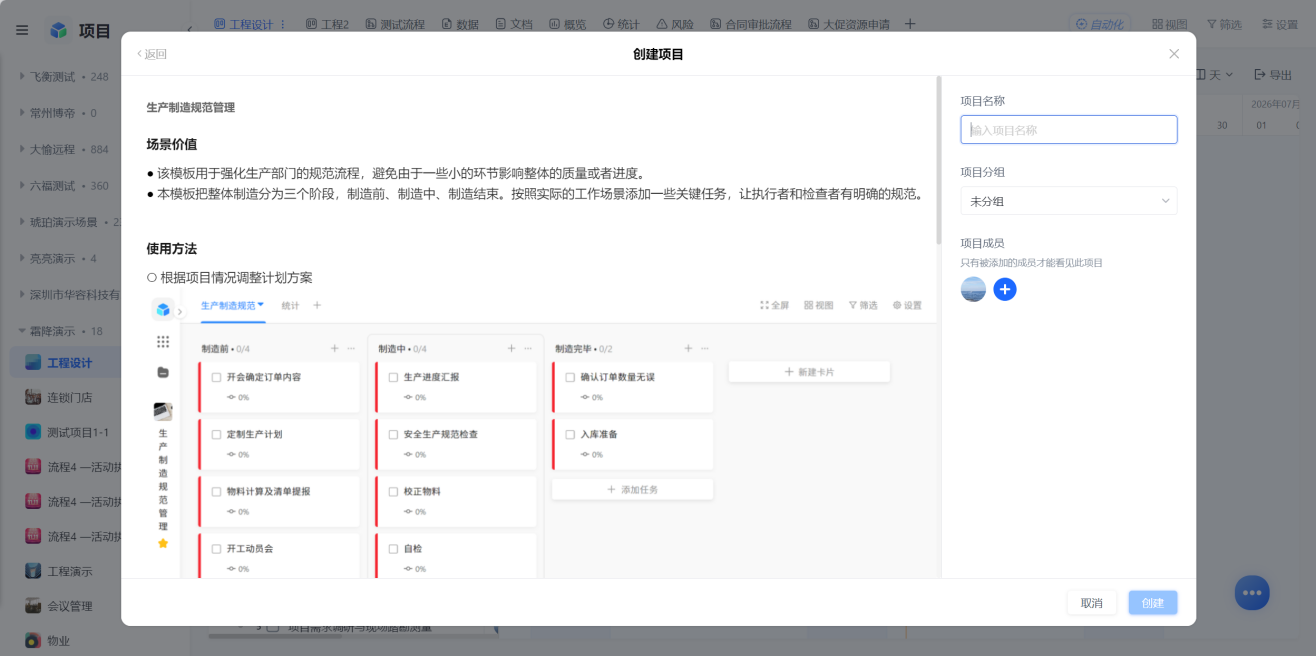Open the 测试项目1-1 project in sidebar
This screenshot has height=656, width=1316.
tap(66, 431)
